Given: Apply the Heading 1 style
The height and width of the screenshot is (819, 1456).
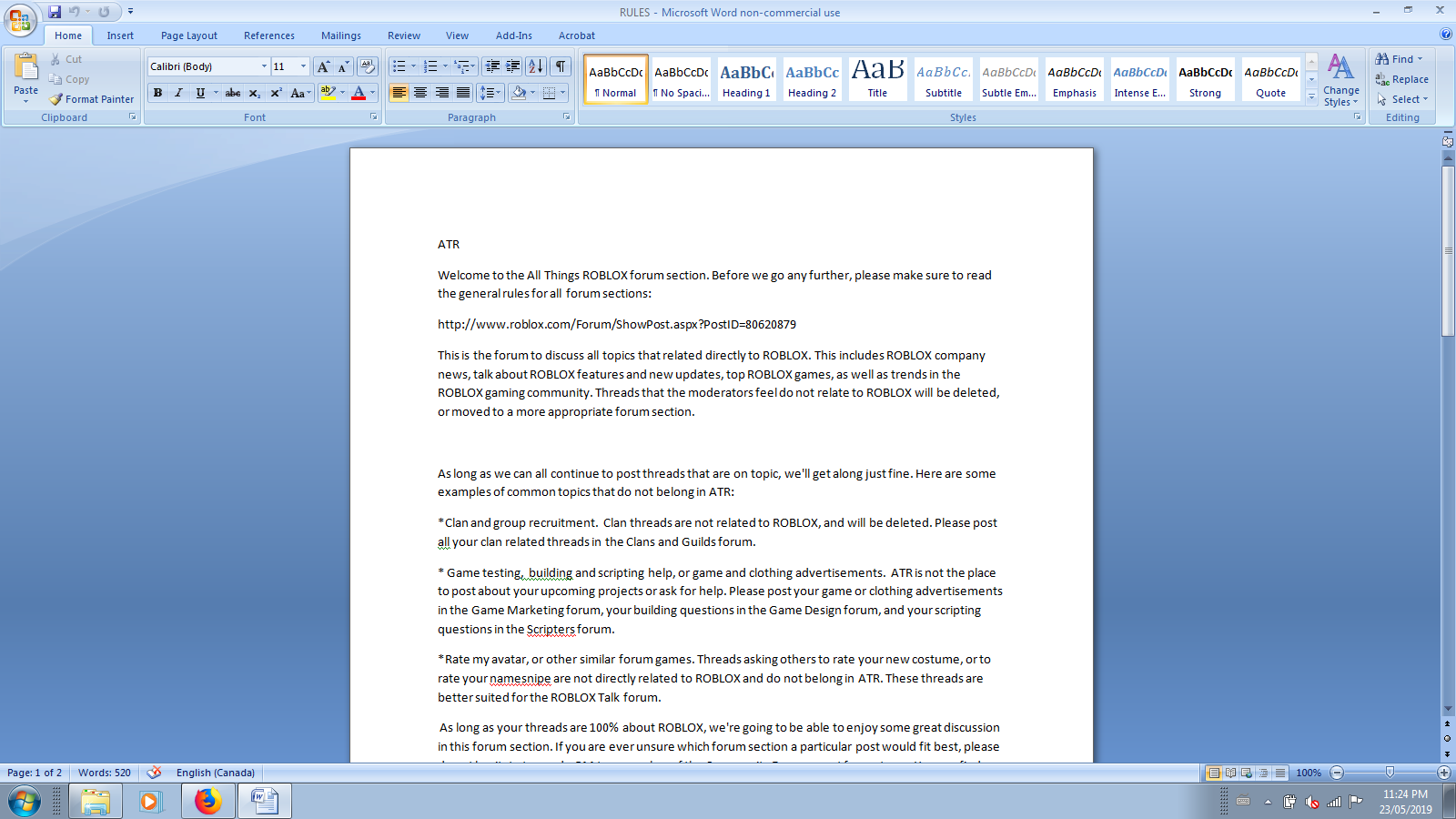Looking at the screenshot, I should [x=746, y=79].
